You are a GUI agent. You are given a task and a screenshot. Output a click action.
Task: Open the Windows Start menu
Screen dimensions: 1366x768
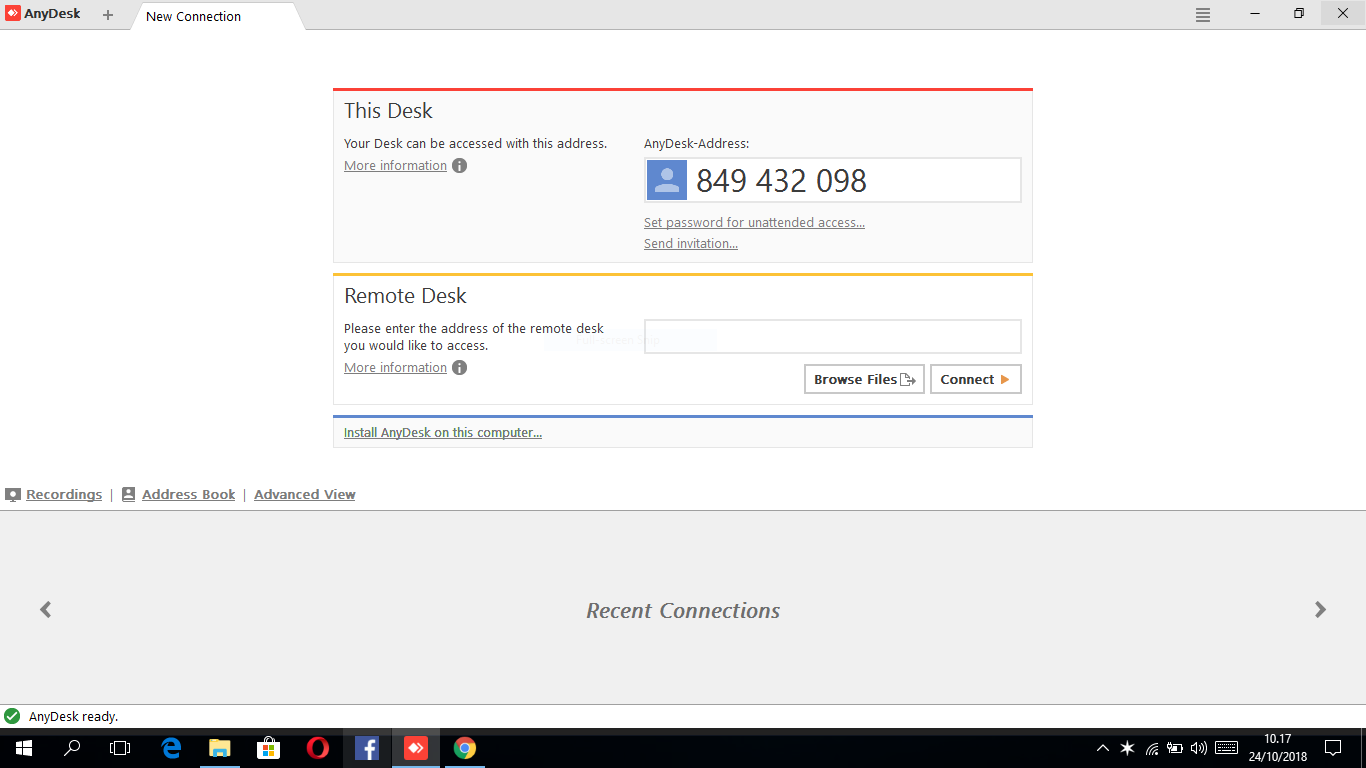tap(24, 748)
